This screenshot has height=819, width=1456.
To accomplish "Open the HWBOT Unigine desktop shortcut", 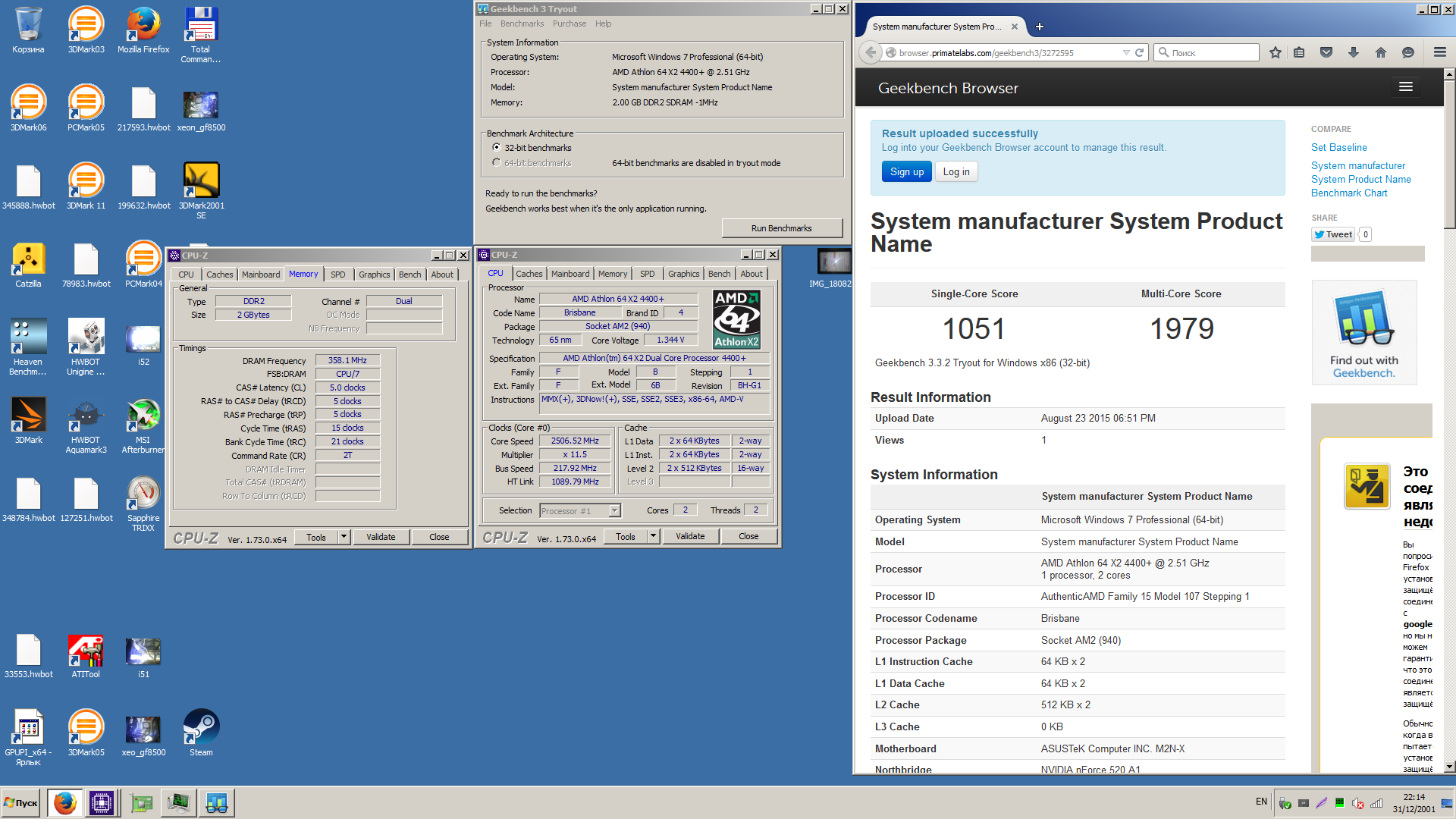I will 86,347.
